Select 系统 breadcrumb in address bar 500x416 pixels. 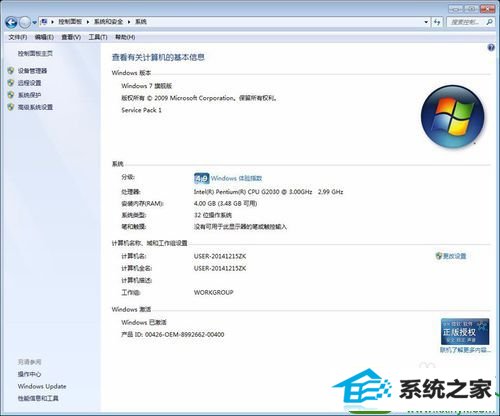(141, 22)
